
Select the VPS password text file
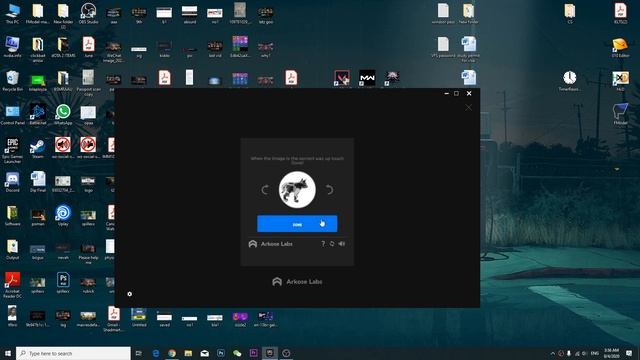click(443, 47)
